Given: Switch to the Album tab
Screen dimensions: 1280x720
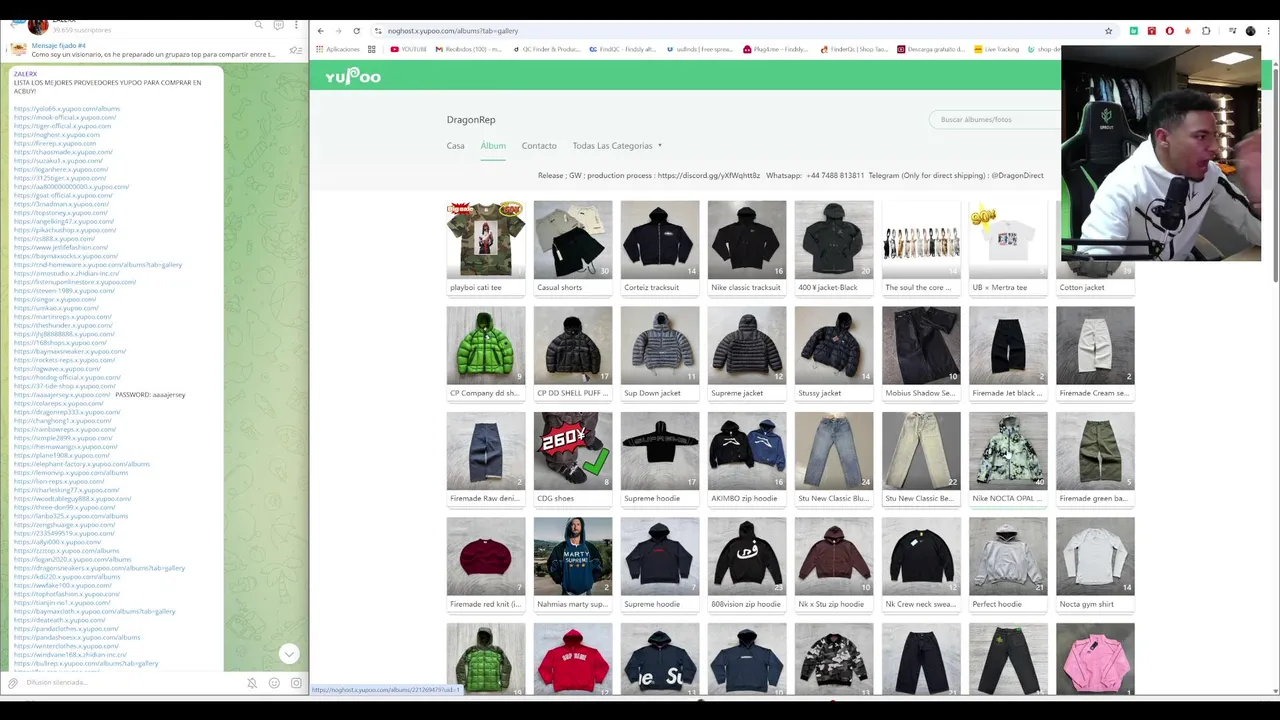Looking at the screenshot, I should 493,146.
